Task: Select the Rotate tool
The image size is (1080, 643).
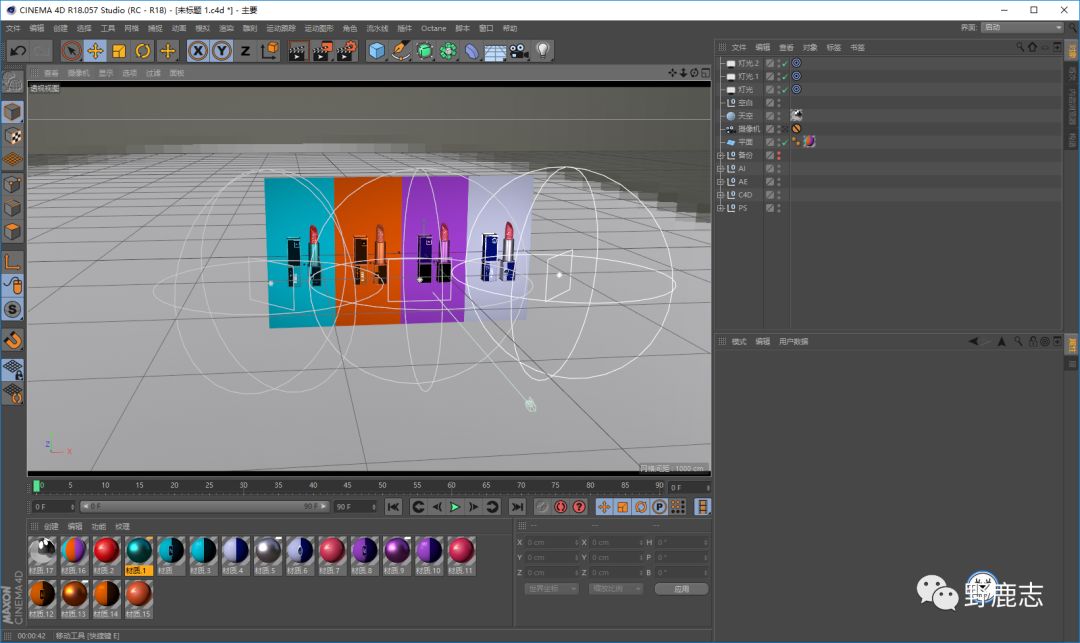Action: point(143,51)
